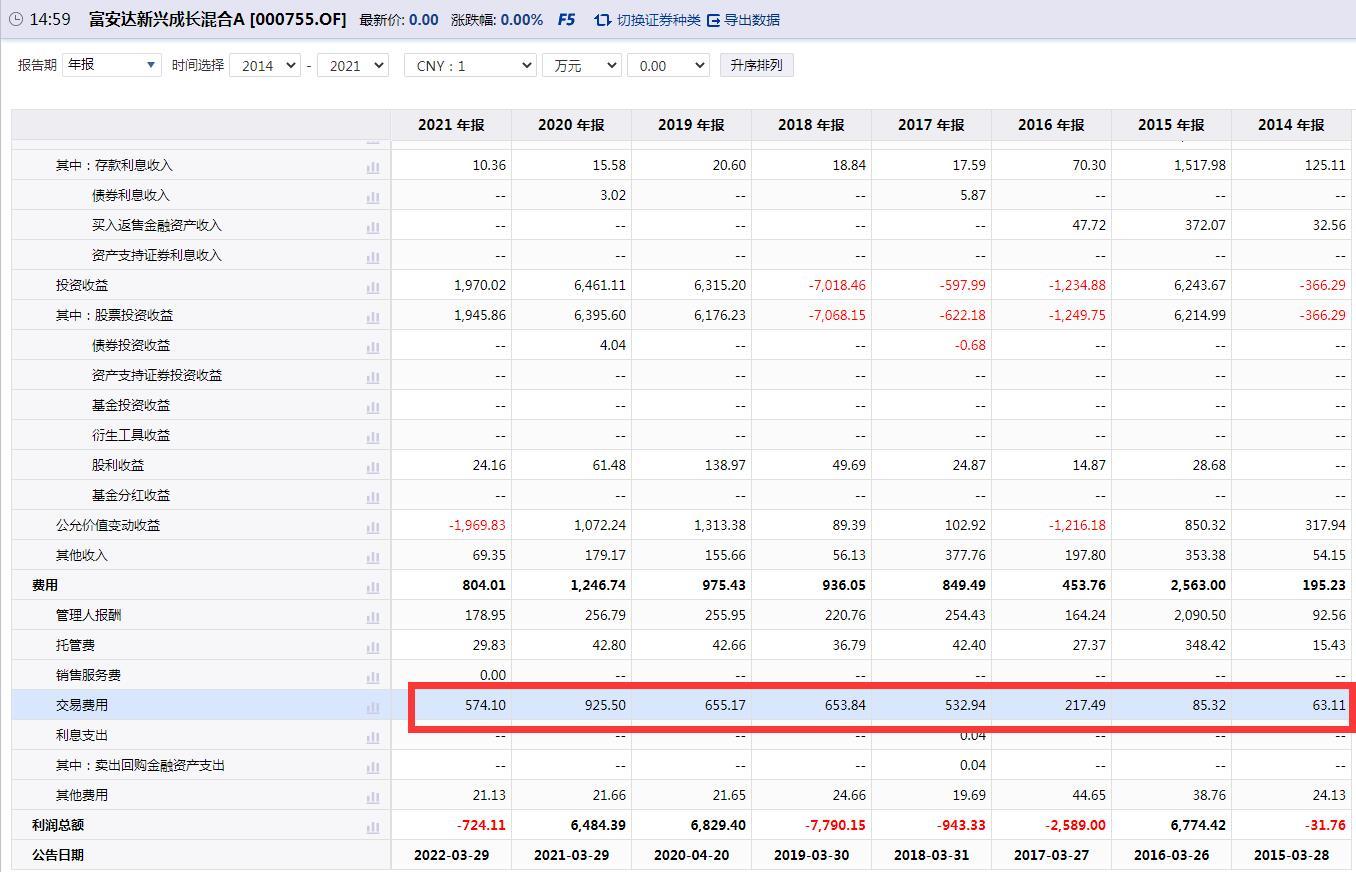
Task: Click chart icon for 其他收入 row
Action: click(373, 556)
